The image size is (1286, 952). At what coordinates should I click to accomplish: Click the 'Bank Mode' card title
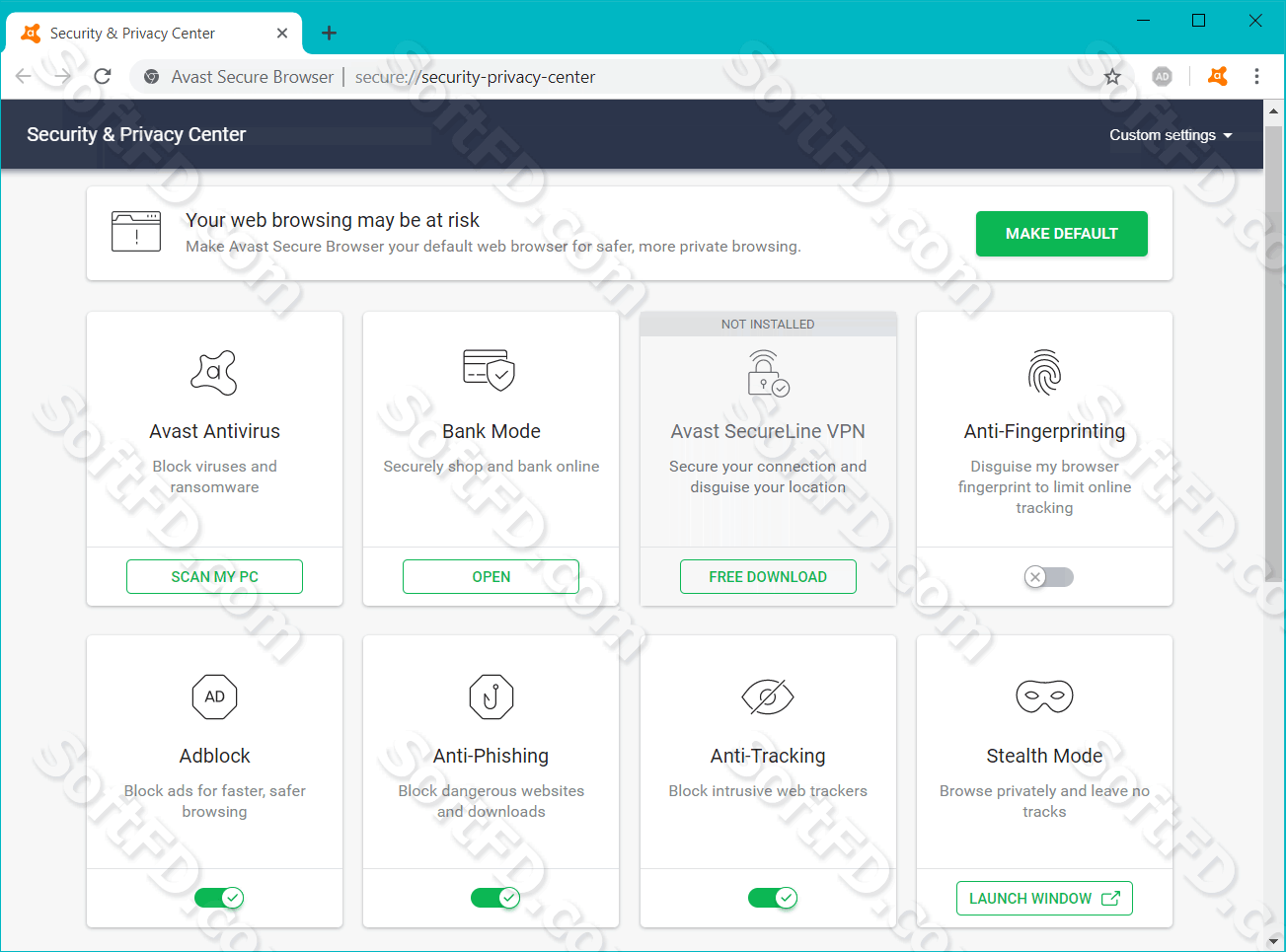tap(491, 431)
